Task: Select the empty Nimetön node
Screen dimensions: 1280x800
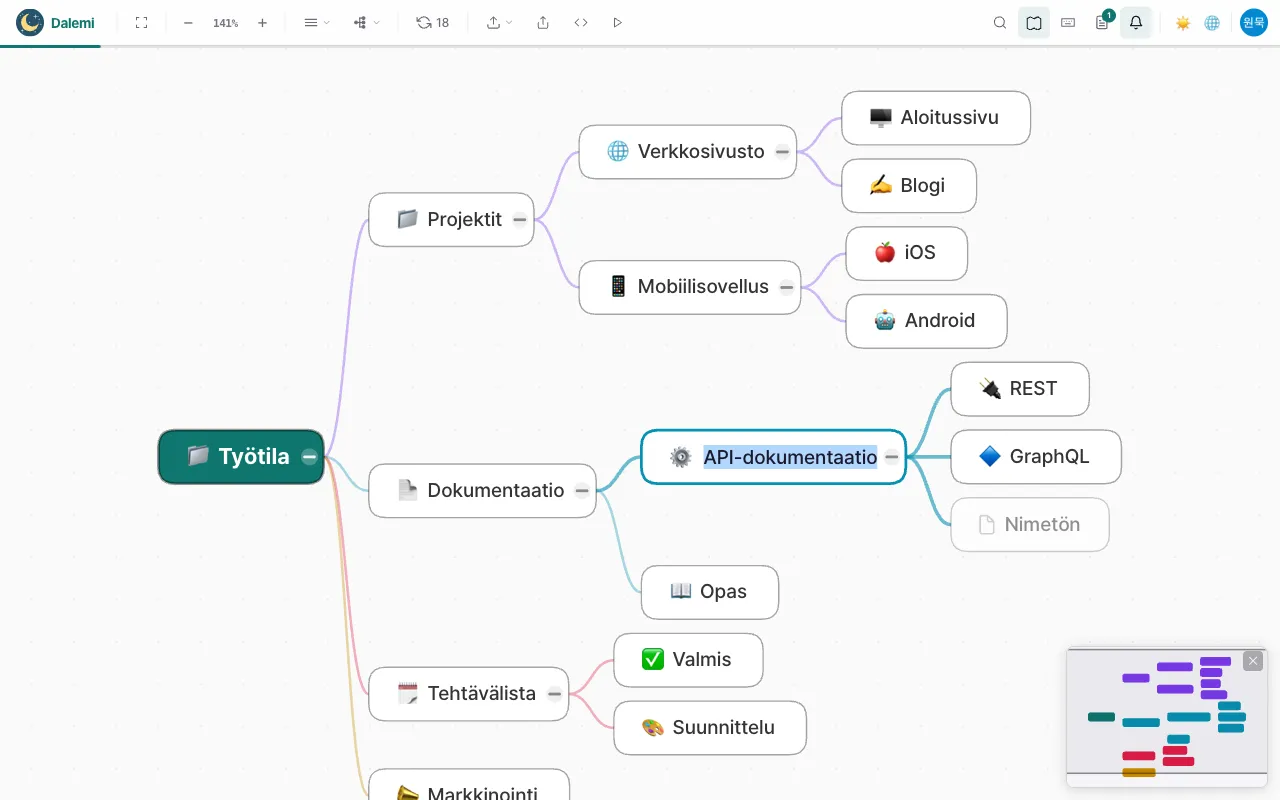Action: 1030,524
